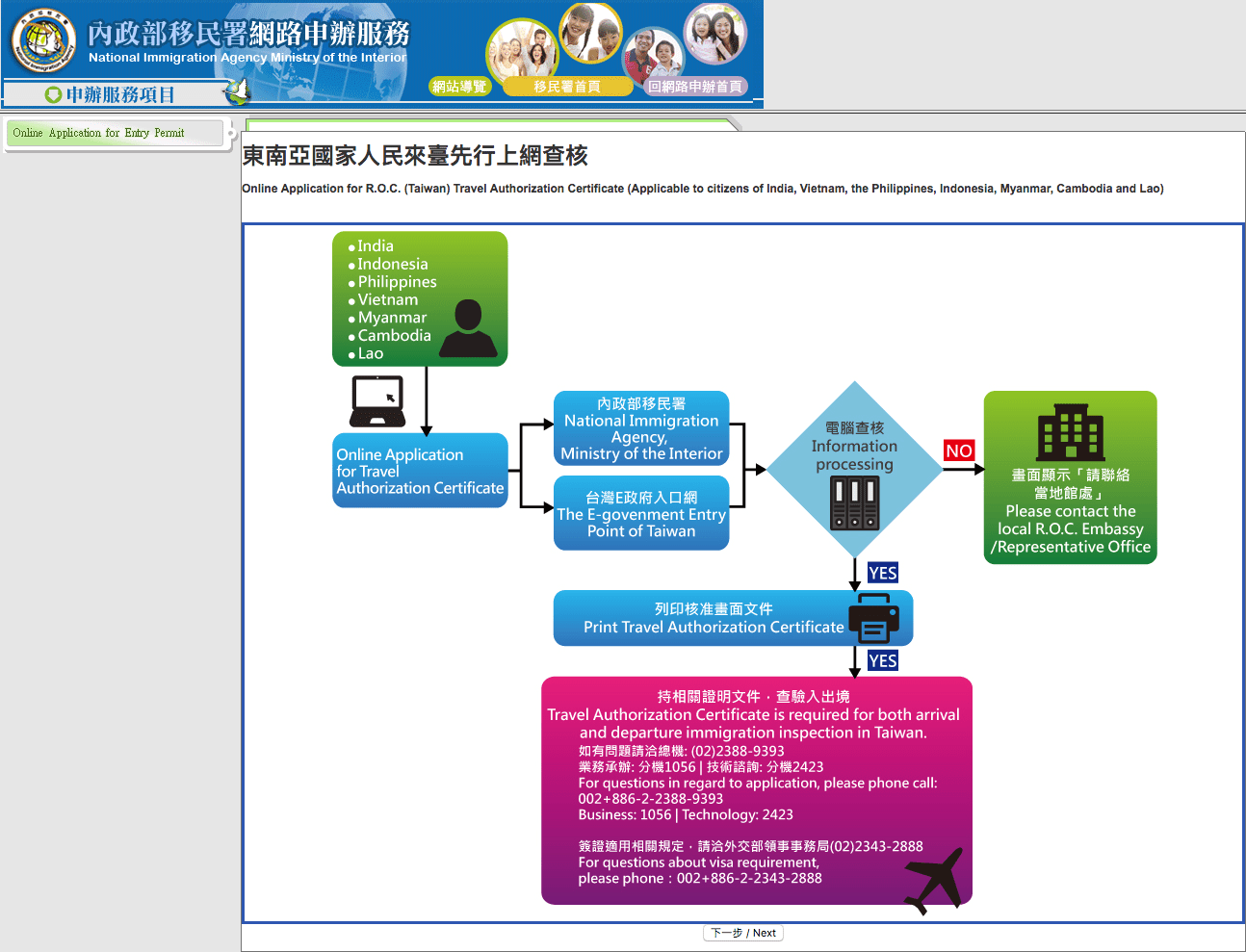The height and width of the screenshot is (952, 1246).
Task: Click the National Immigration Agency logo emblem
Action: [43, 42]
